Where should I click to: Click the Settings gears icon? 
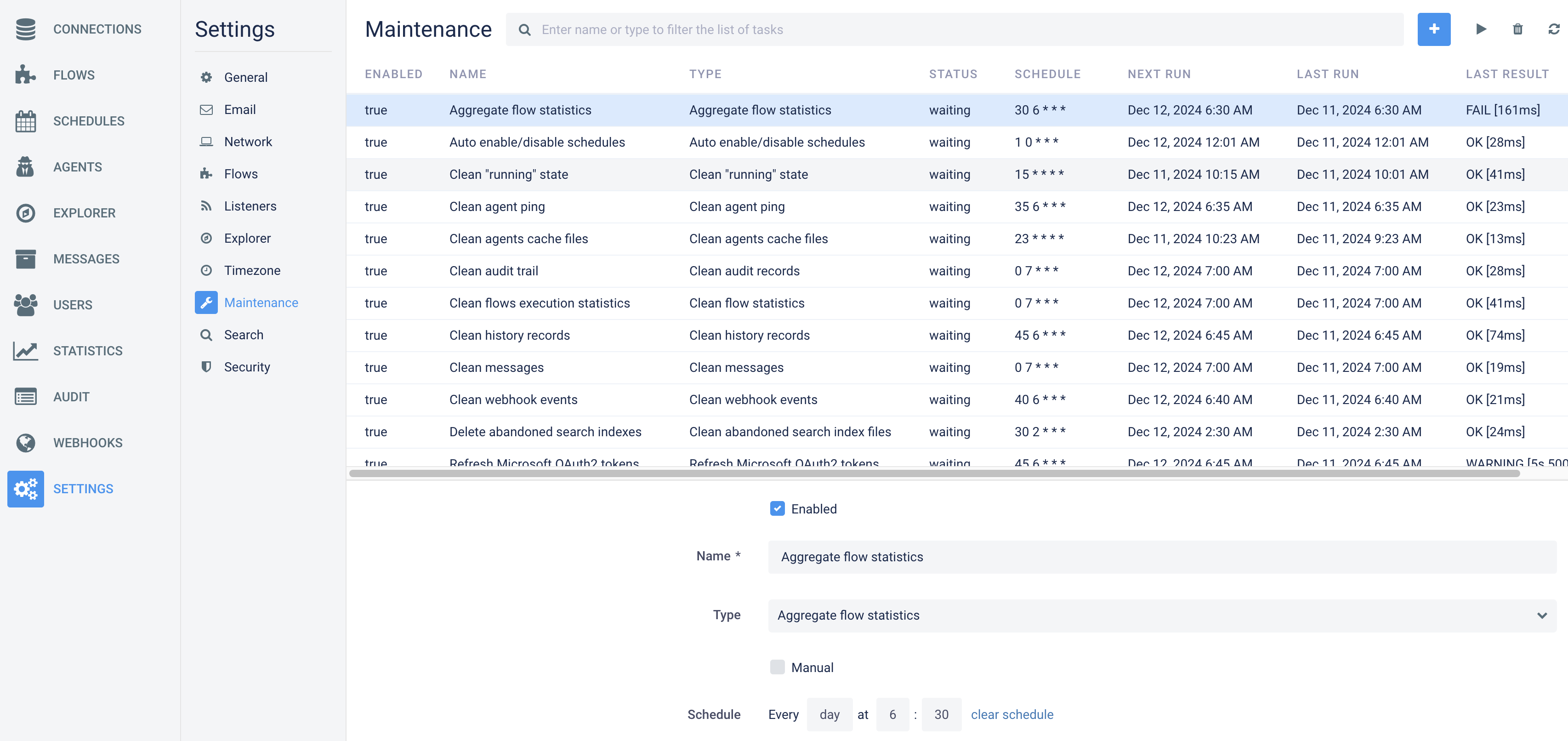point(26,489)
